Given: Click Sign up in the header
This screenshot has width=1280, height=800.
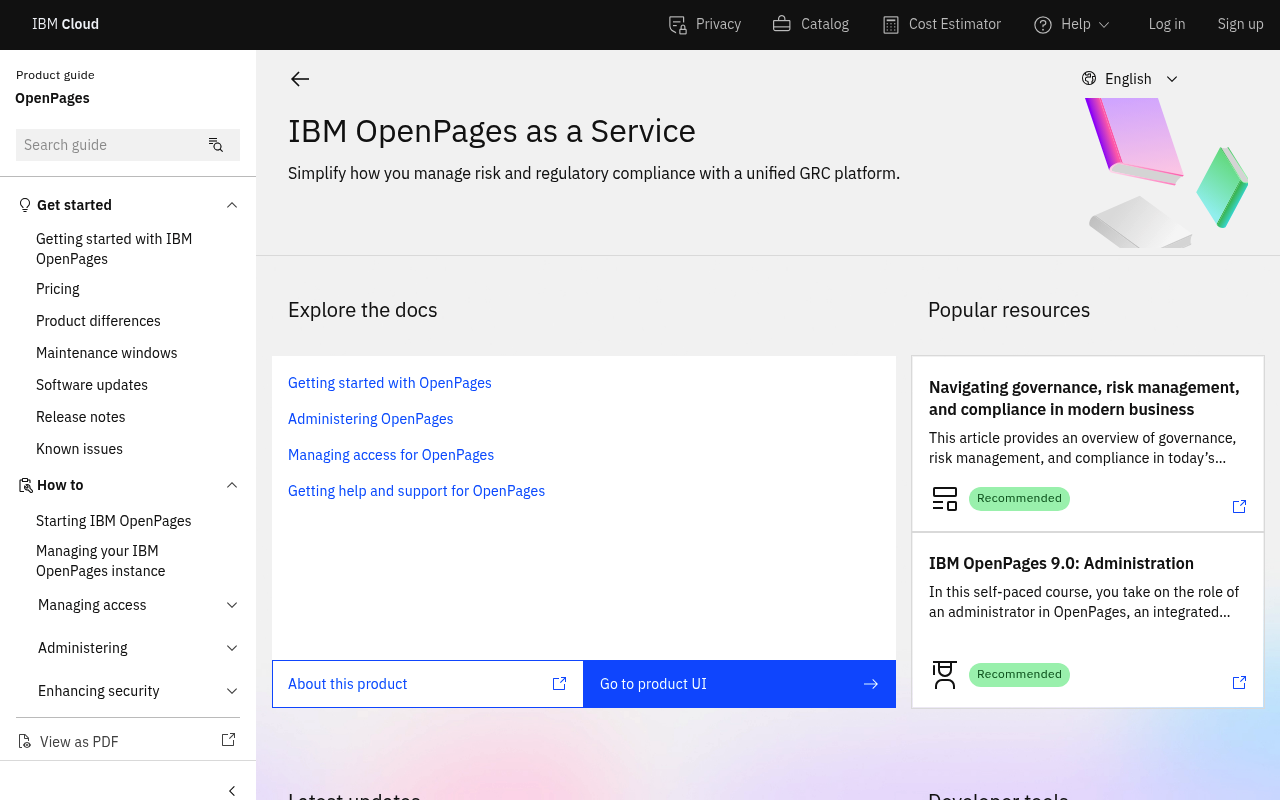Looking at the screenshot, I should [1240, 25].
